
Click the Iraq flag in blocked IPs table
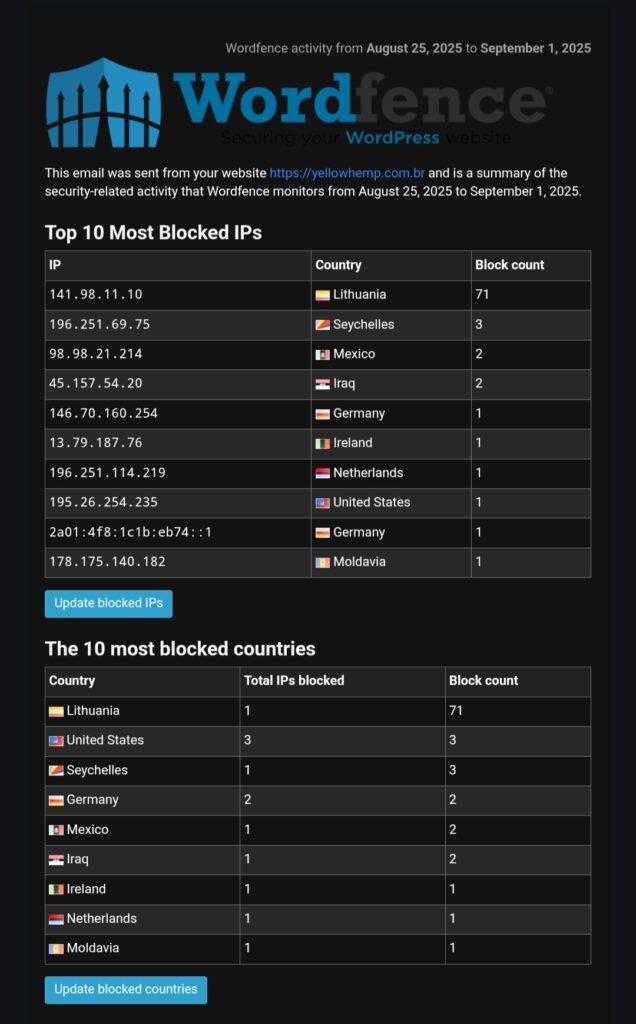coord(323,384)
